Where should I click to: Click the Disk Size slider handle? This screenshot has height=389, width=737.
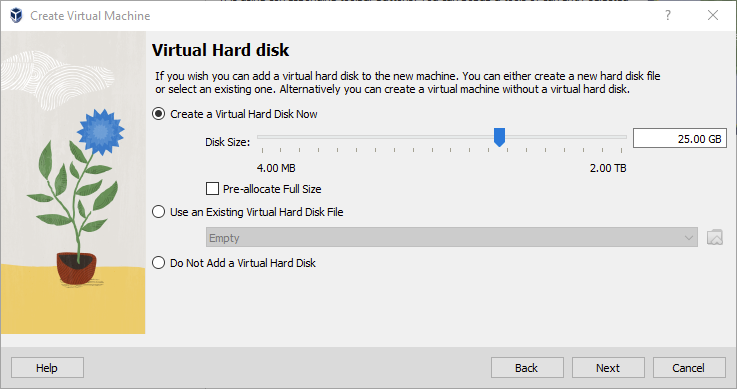[499, 137]
